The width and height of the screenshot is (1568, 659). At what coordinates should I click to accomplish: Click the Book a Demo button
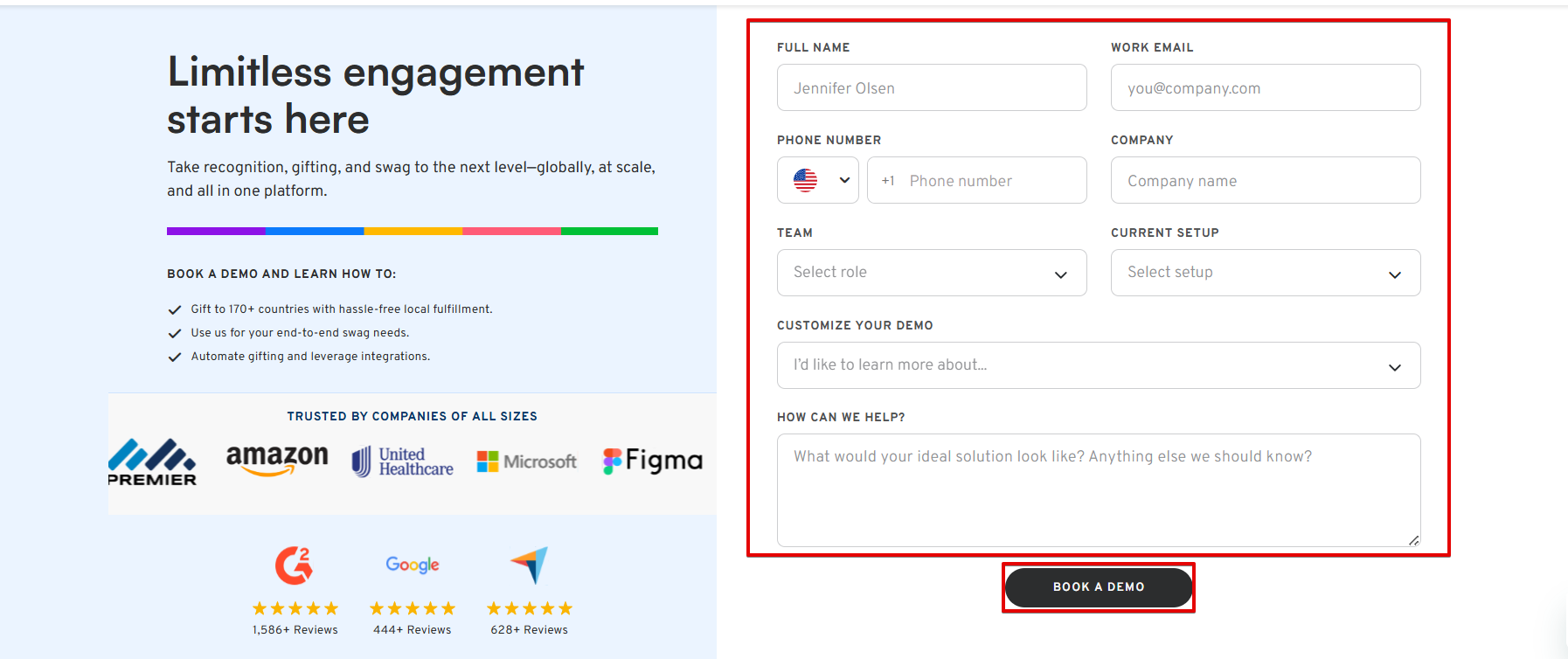[x=1099, y=587]
